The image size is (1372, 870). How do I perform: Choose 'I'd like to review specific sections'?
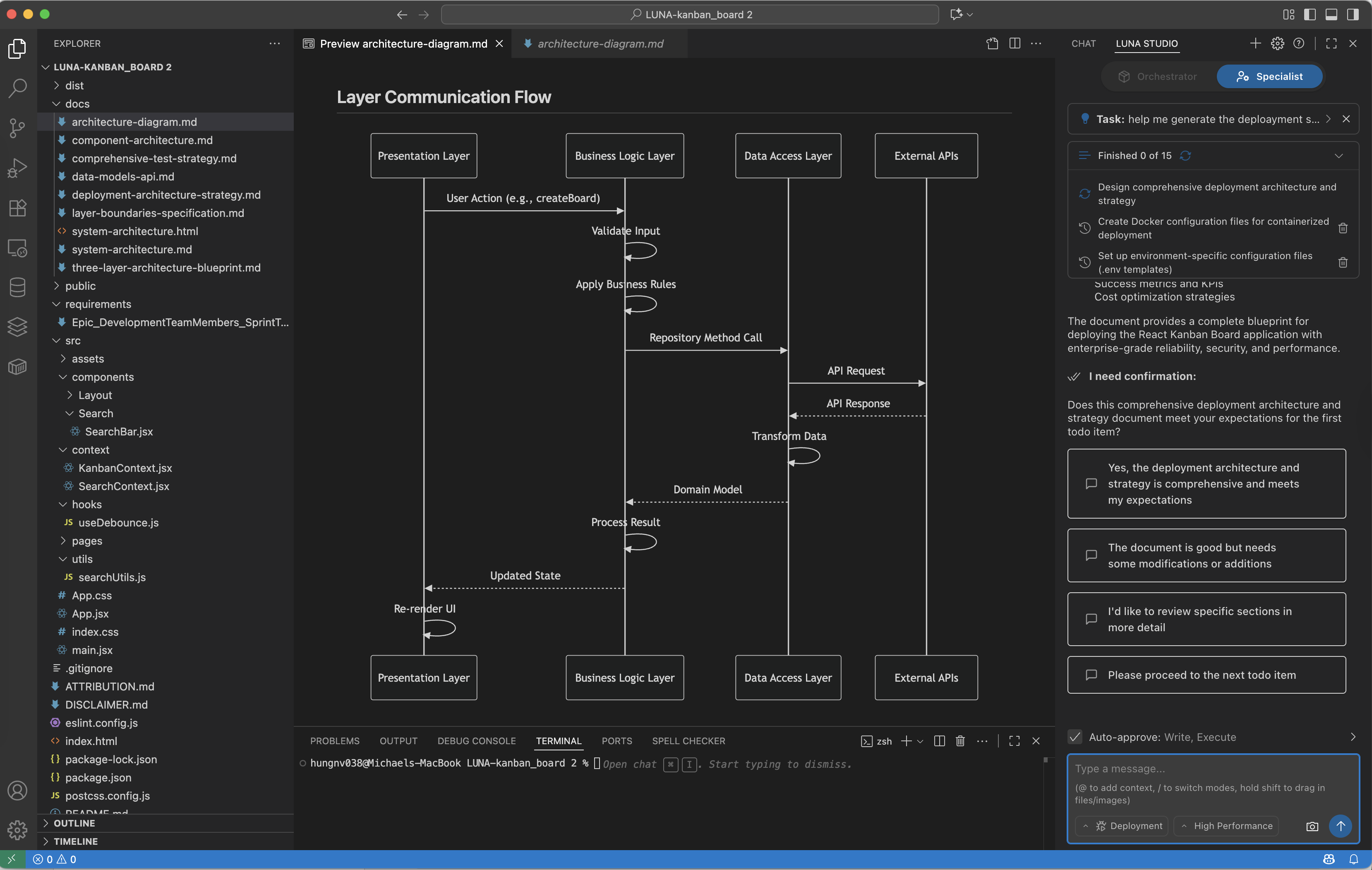pyautogui.click(x=1206, y=619)
